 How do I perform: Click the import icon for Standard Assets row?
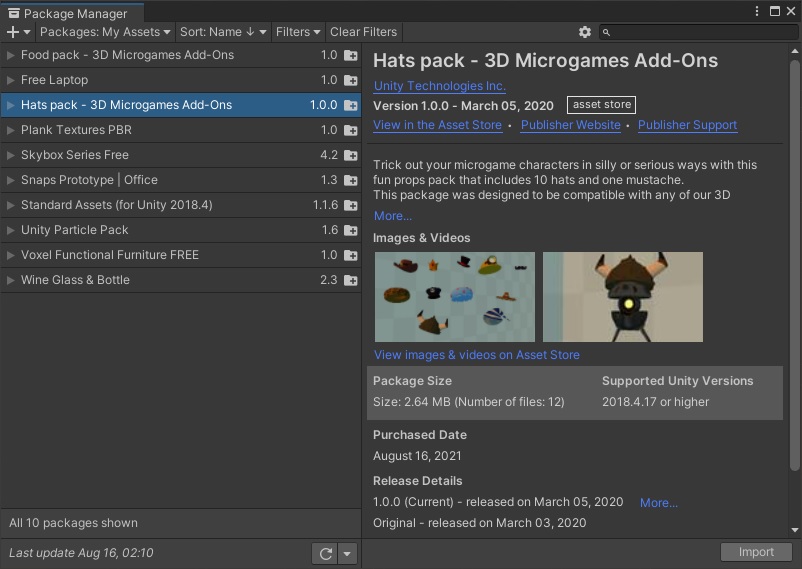(x=350, y=205)
